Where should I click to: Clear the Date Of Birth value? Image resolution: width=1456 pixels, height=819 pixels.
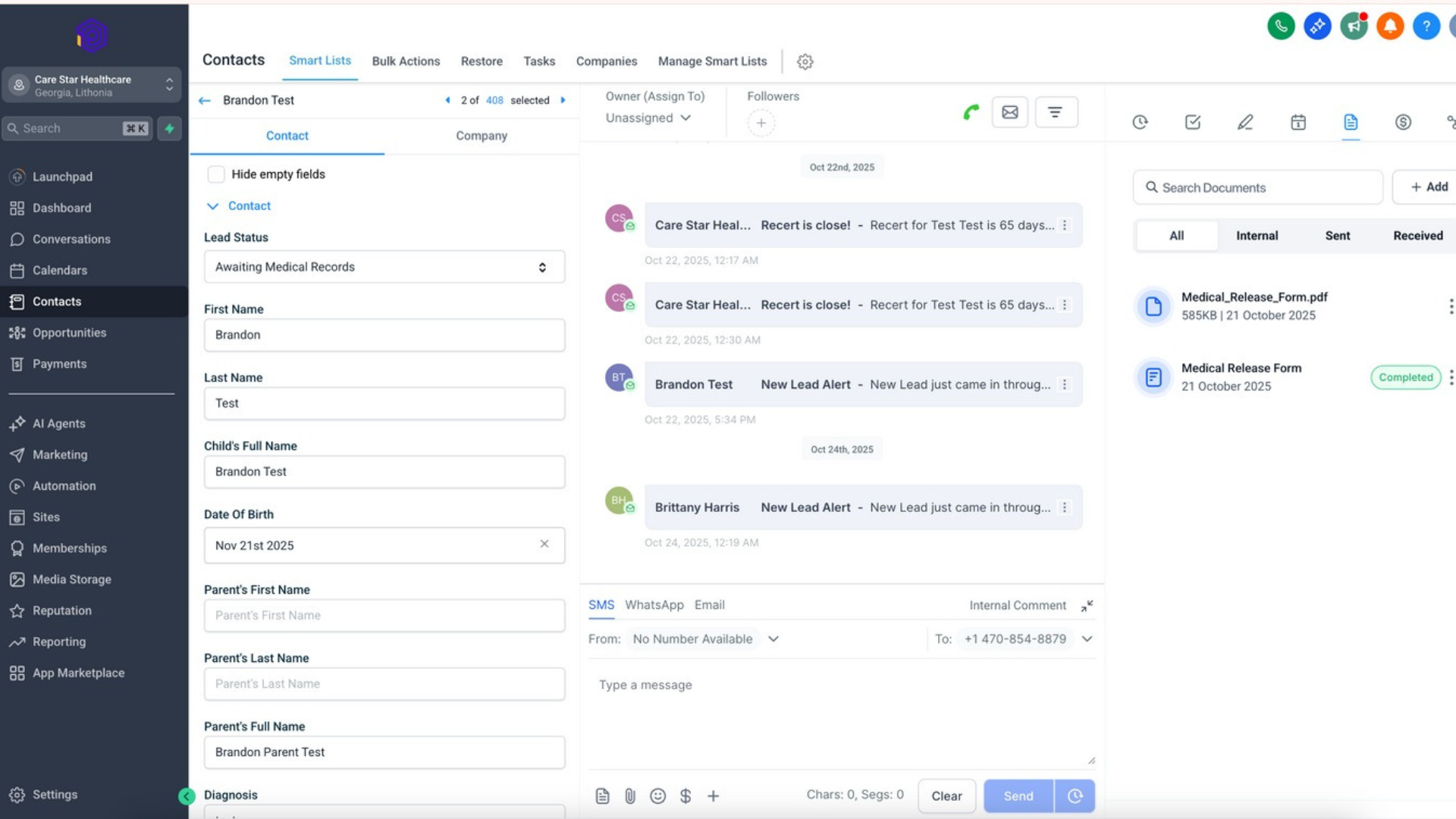544,544
